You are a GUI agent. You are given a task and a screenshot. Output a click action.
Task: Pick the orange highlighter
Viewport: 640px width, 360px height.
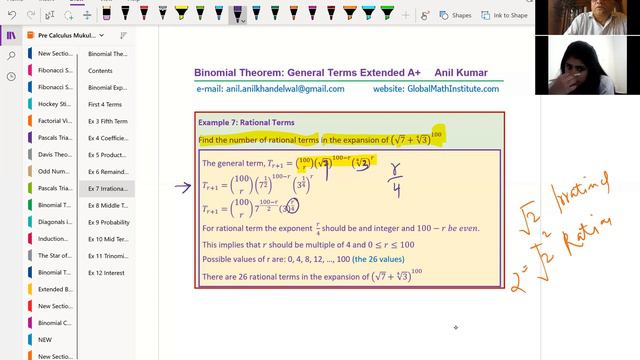click(350, 14)
